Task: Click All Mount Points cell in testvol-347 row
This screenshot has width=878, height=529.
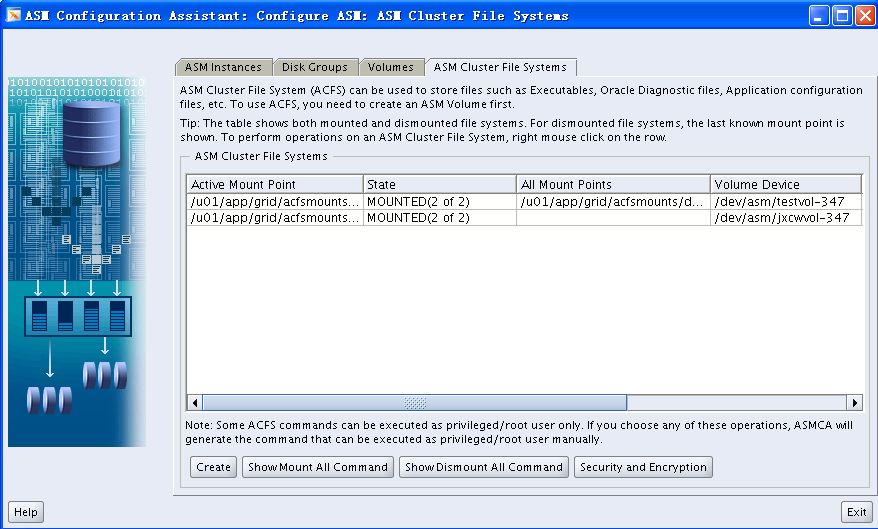Action: pos(613,202)
